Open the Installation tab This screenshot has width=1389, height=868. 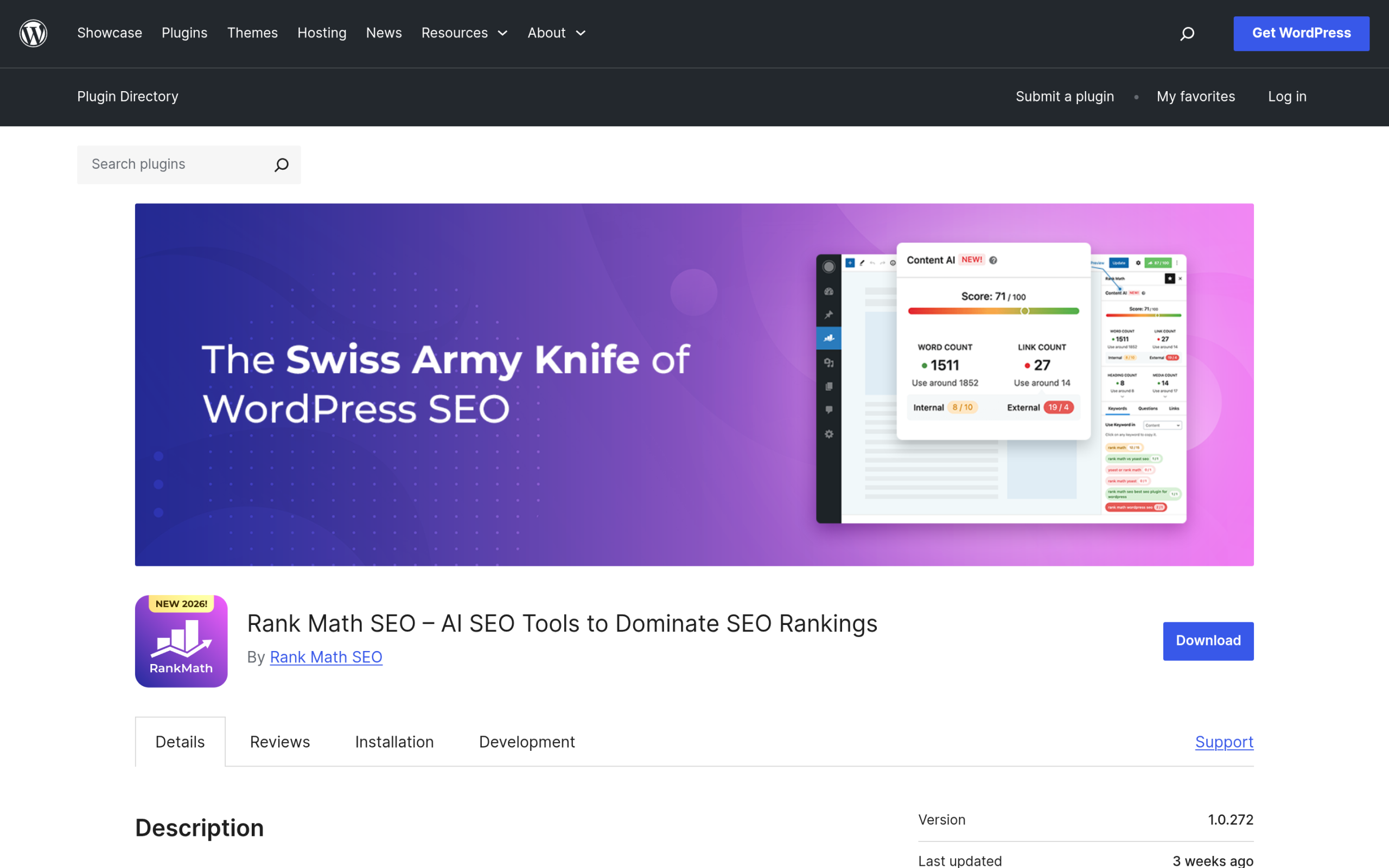pos(394,742)
